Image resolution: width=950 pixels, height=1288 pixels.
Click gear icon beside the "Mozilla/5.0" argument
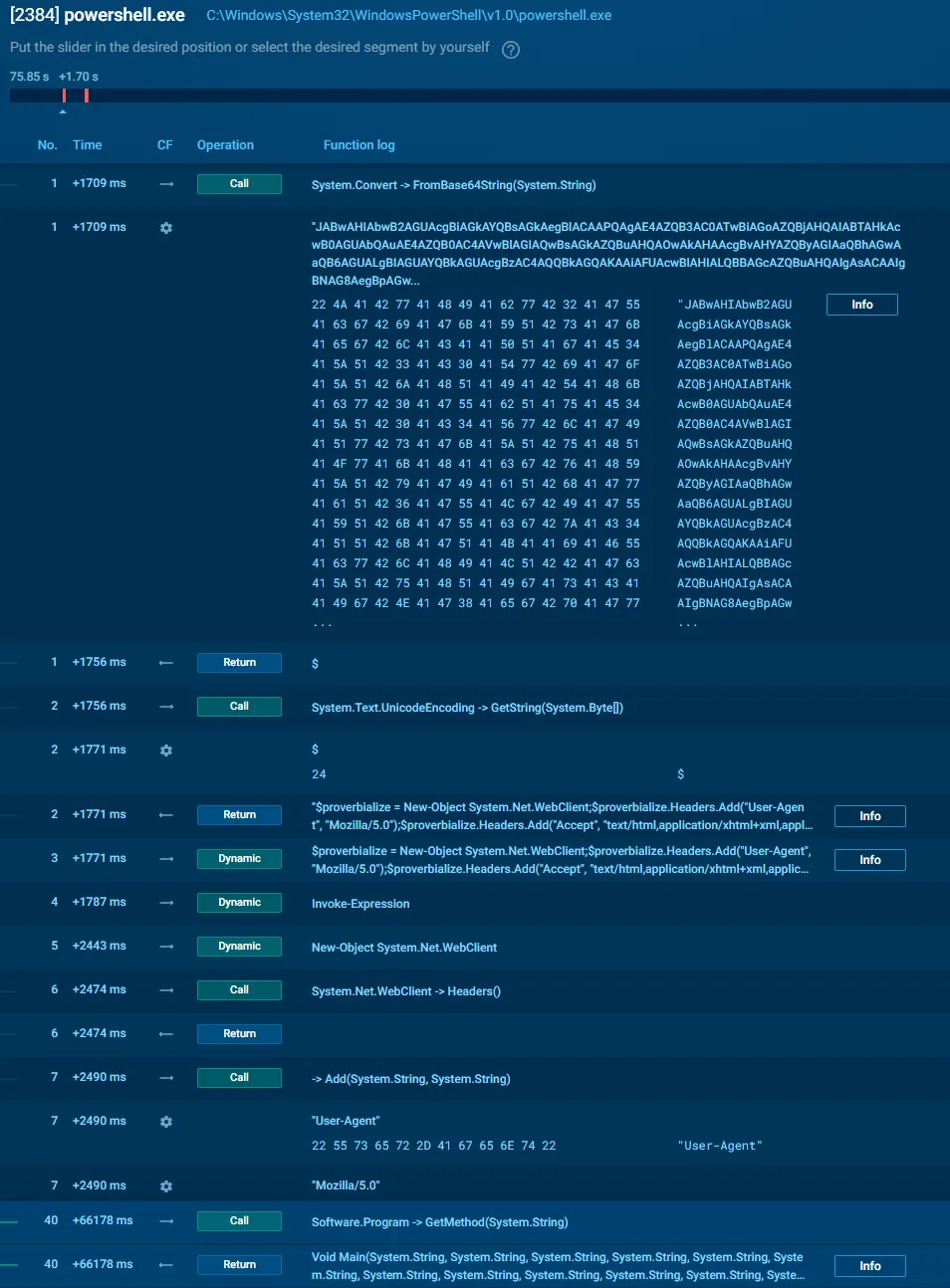pos(166,1186)
